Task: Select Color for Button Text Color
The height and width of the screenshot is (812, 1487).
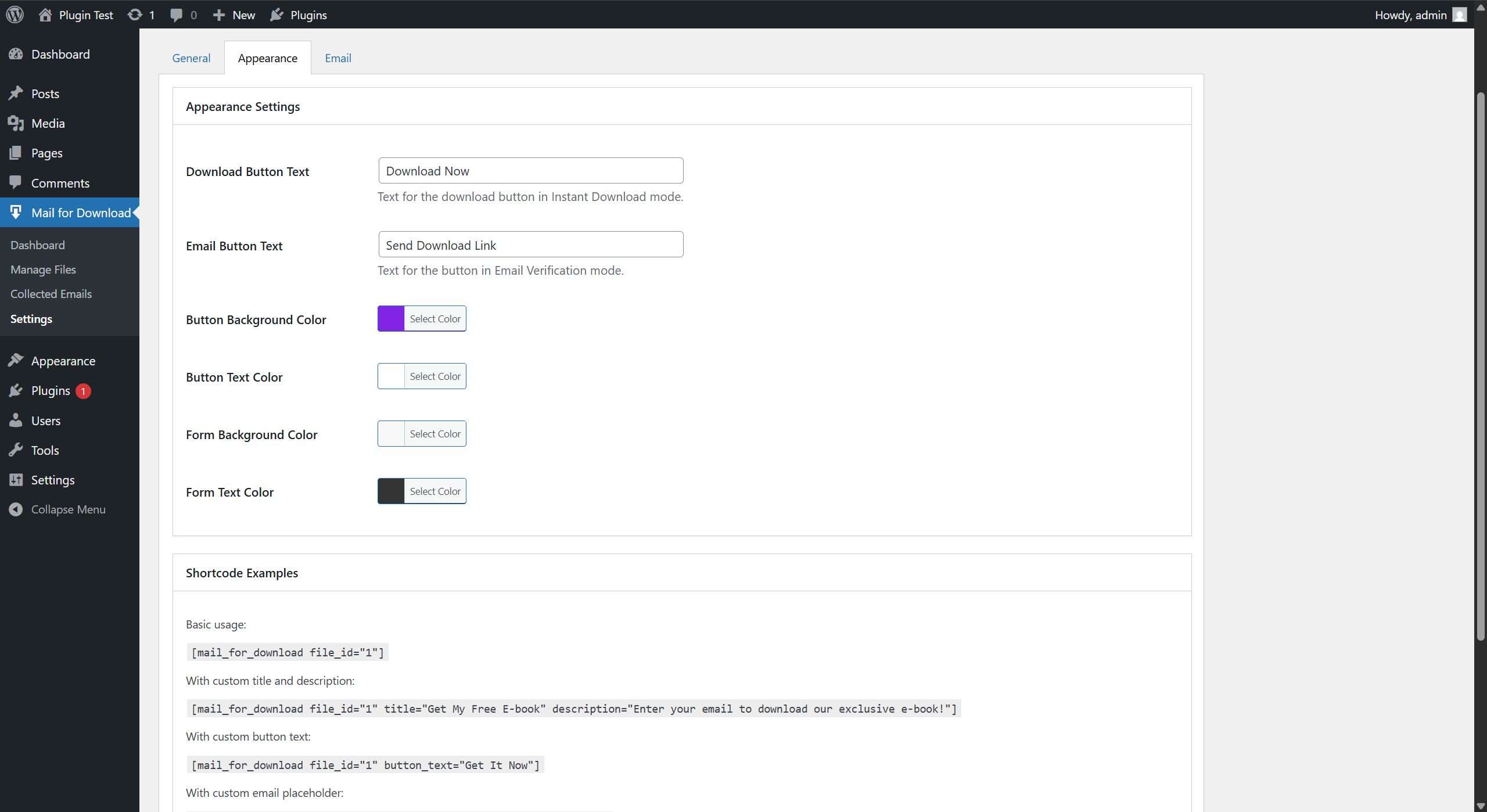Action: click(x=434, y=376)
